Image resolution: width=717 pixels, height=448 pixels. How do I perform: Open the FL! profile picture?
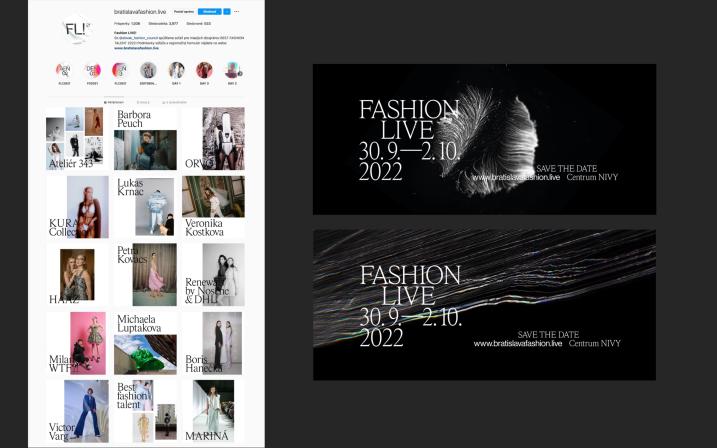coord(76,29)
